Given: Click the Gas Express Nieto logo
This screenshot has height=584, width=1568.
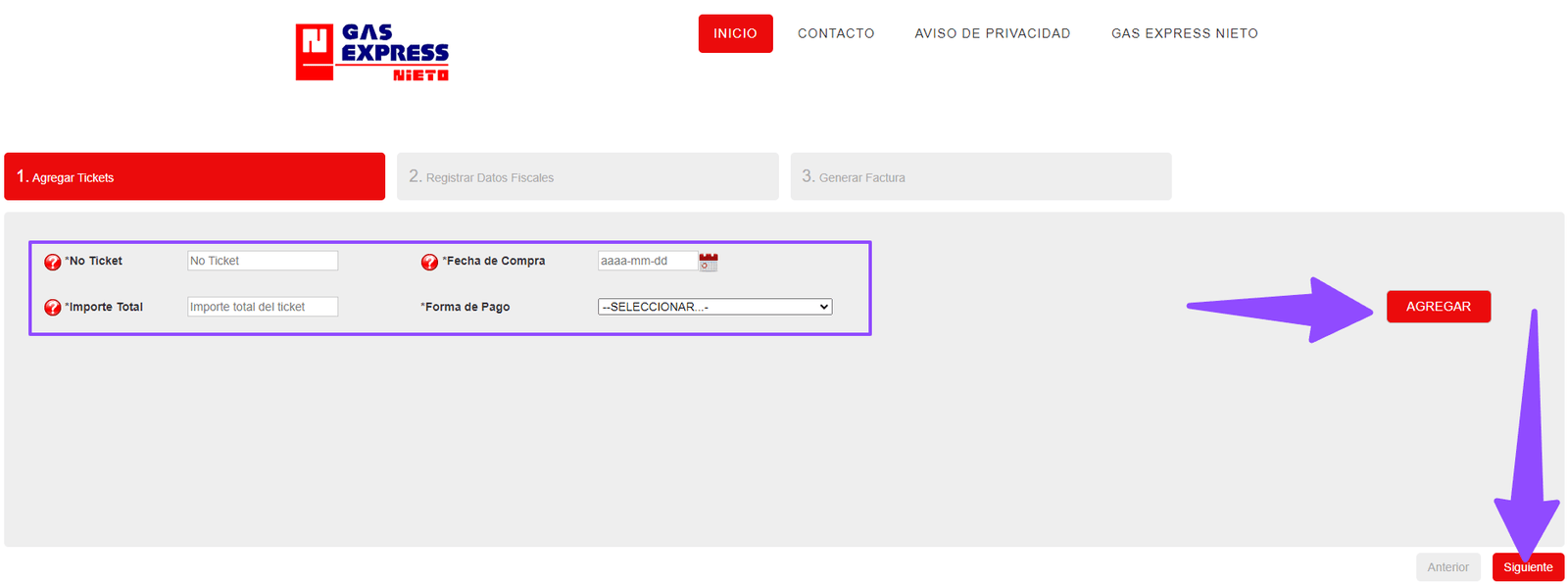Looking at the screenshot, I should (372, 52).
